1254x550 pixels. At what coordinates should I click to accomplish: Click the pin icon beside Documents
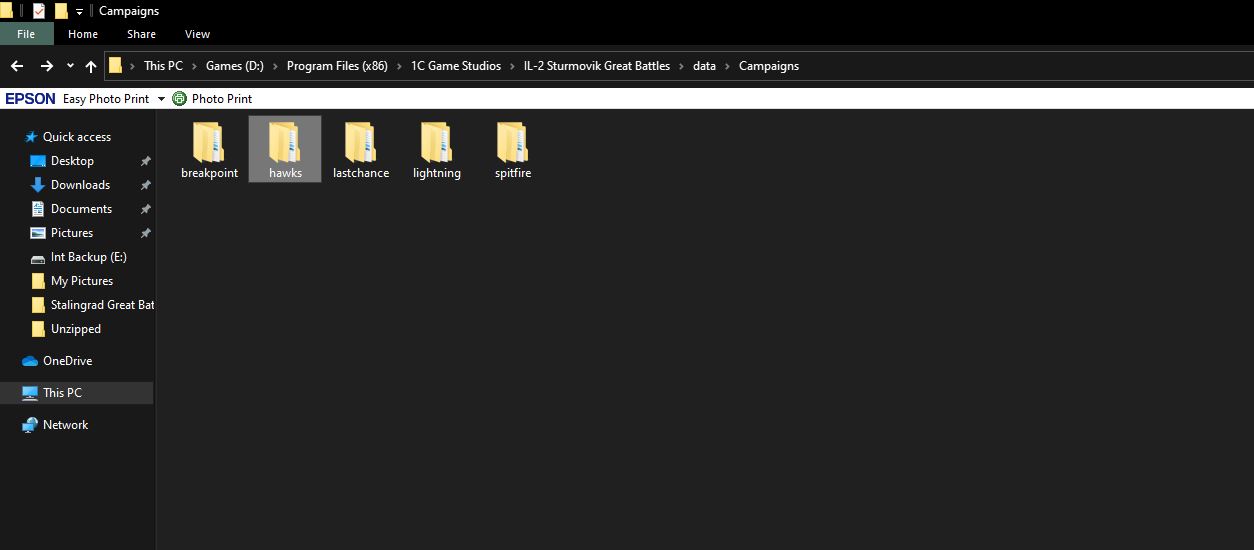[x=145, y=209]
